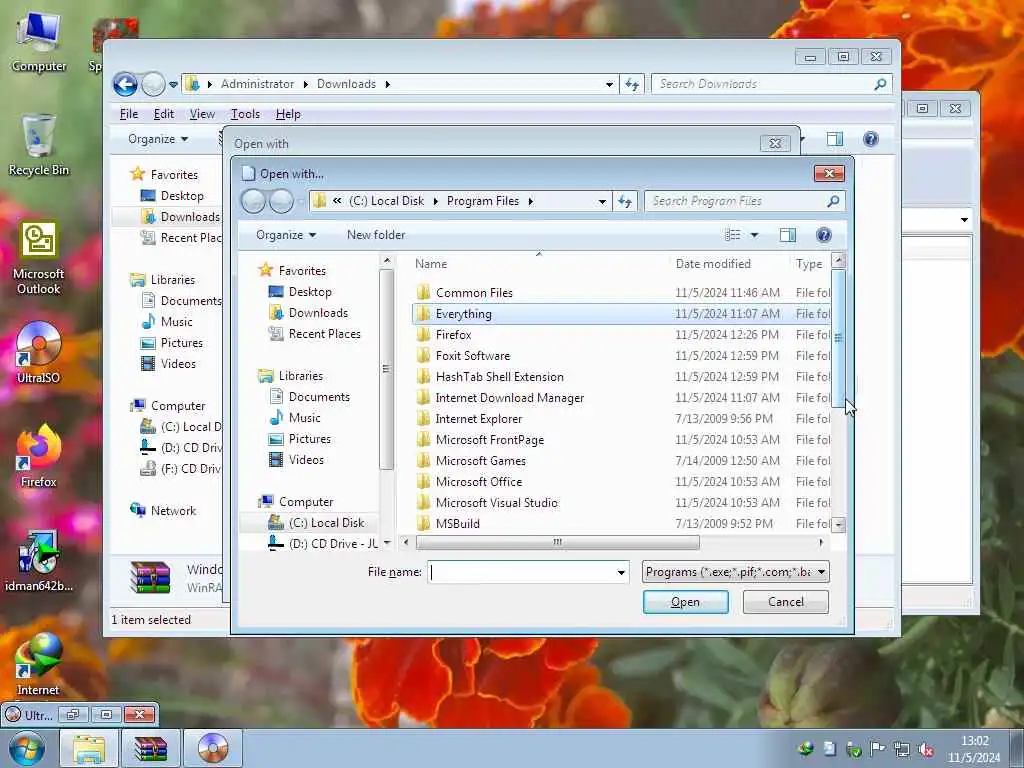Viewport: 1024px width, 768px height.
Task: Select Desktop under Favorites in dialog
Action: tap(310, 292)
